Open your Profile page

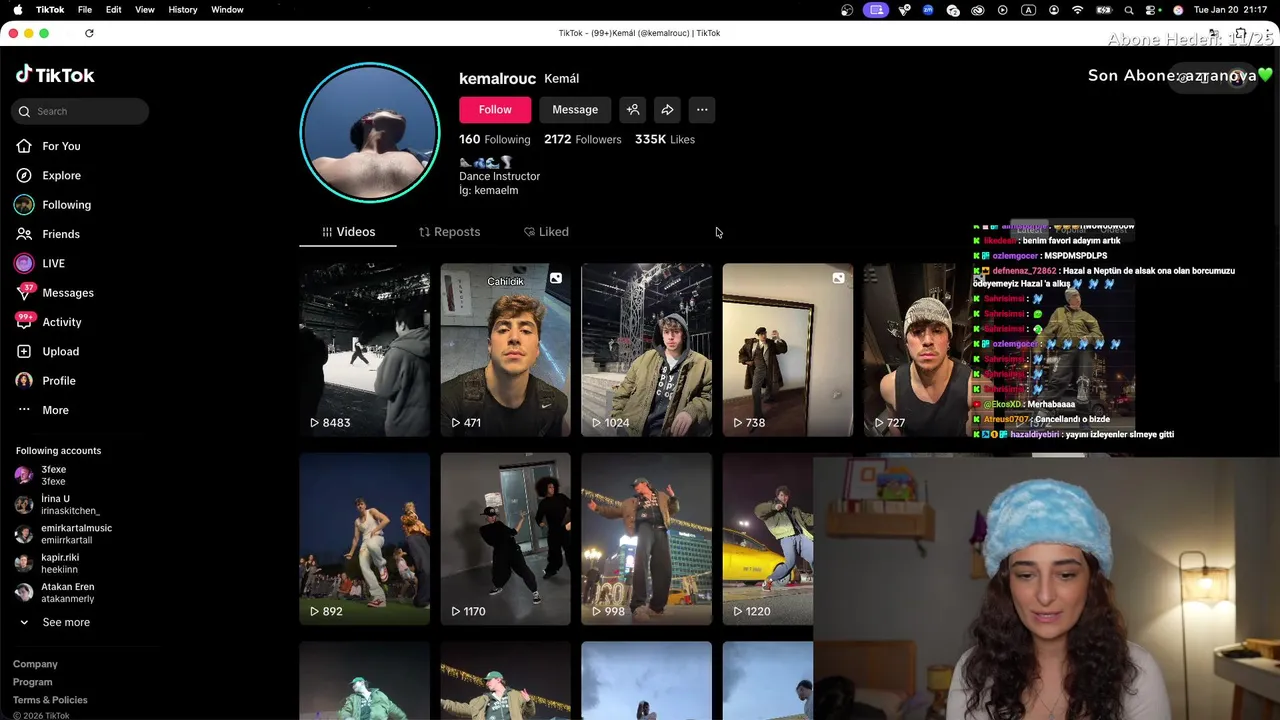(x=46, y=381)
